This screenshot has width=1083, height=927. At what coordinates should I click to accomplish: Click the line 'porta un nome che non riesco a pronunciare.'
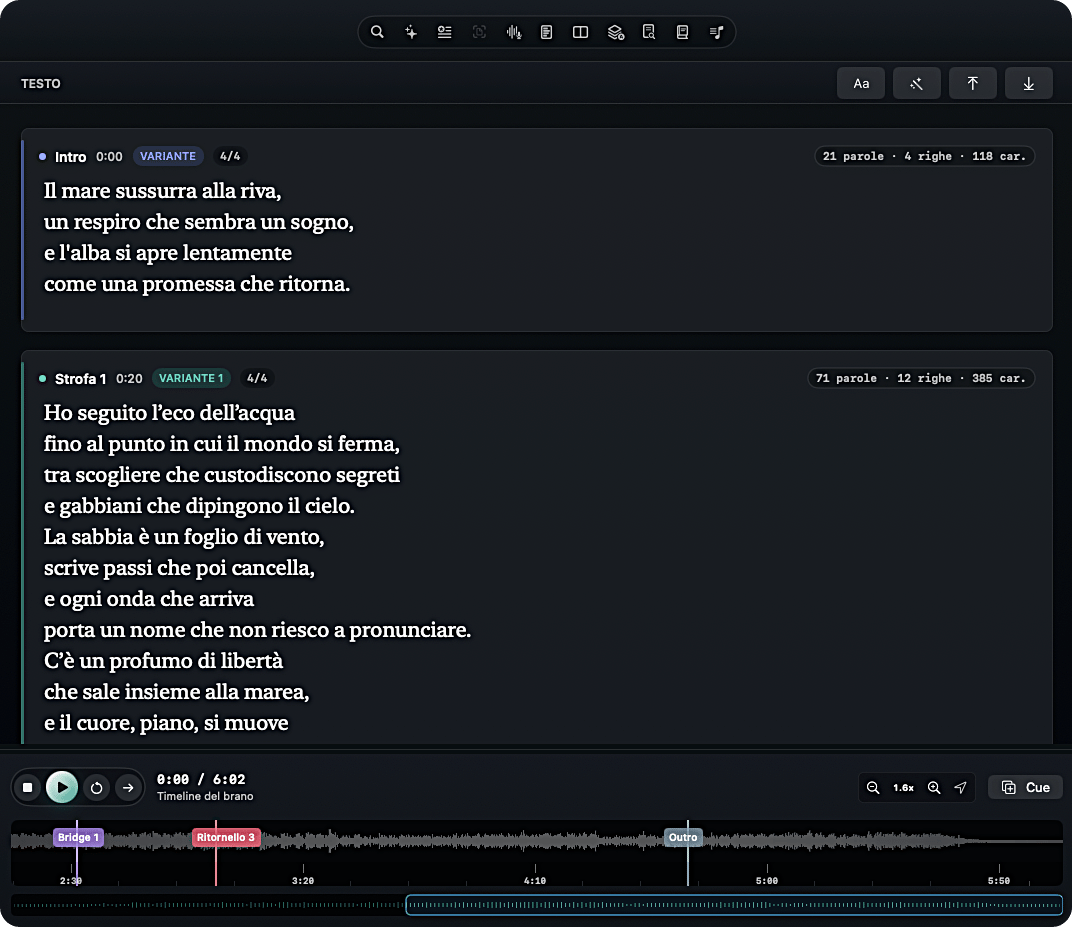point(257,630)
